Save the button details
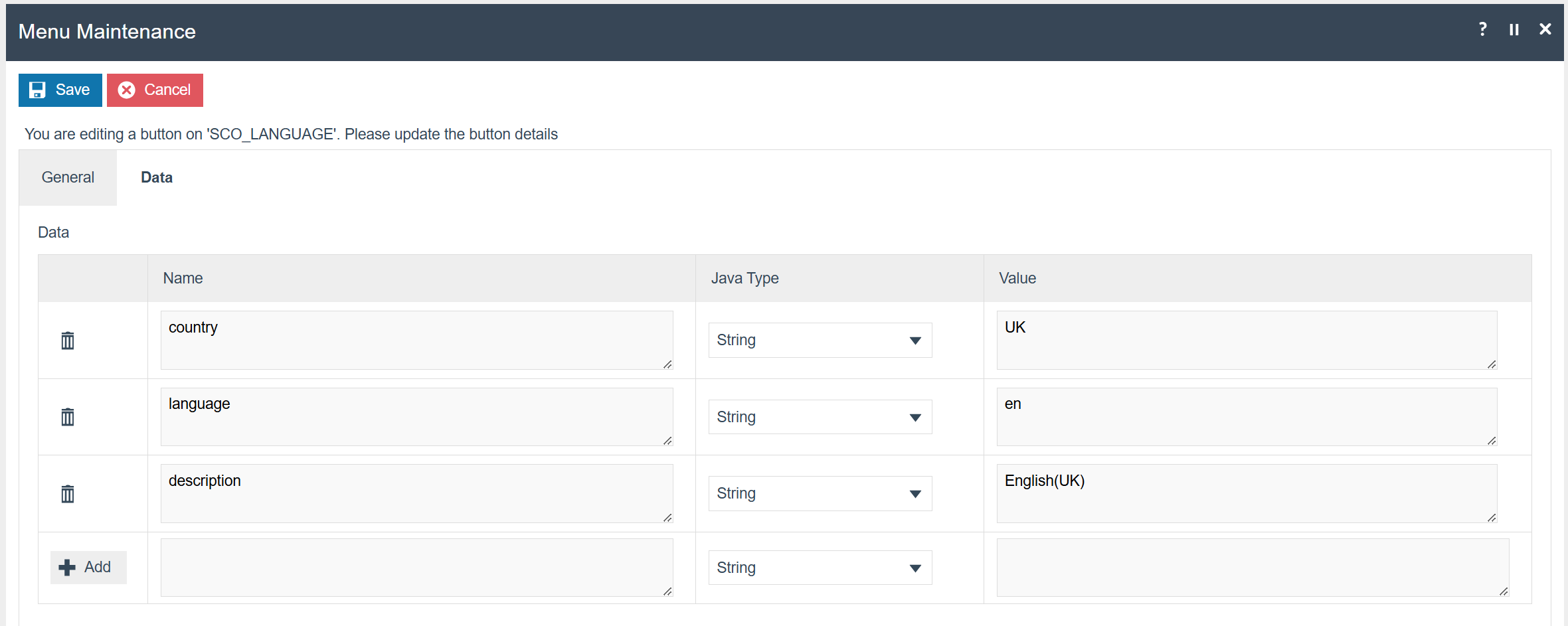The width and height of the screenshot is (1568, 626). tap(60, 90)
